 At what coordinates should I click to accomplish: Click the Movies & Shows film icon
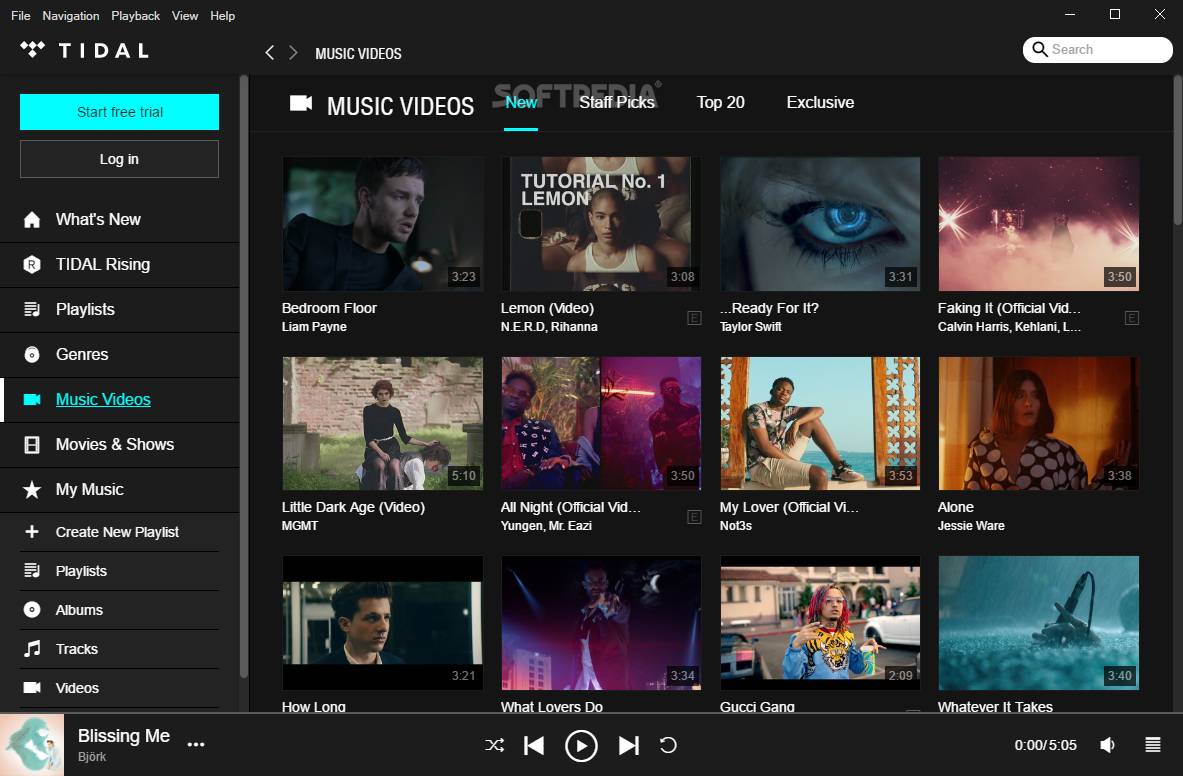[x=32, y=445]
